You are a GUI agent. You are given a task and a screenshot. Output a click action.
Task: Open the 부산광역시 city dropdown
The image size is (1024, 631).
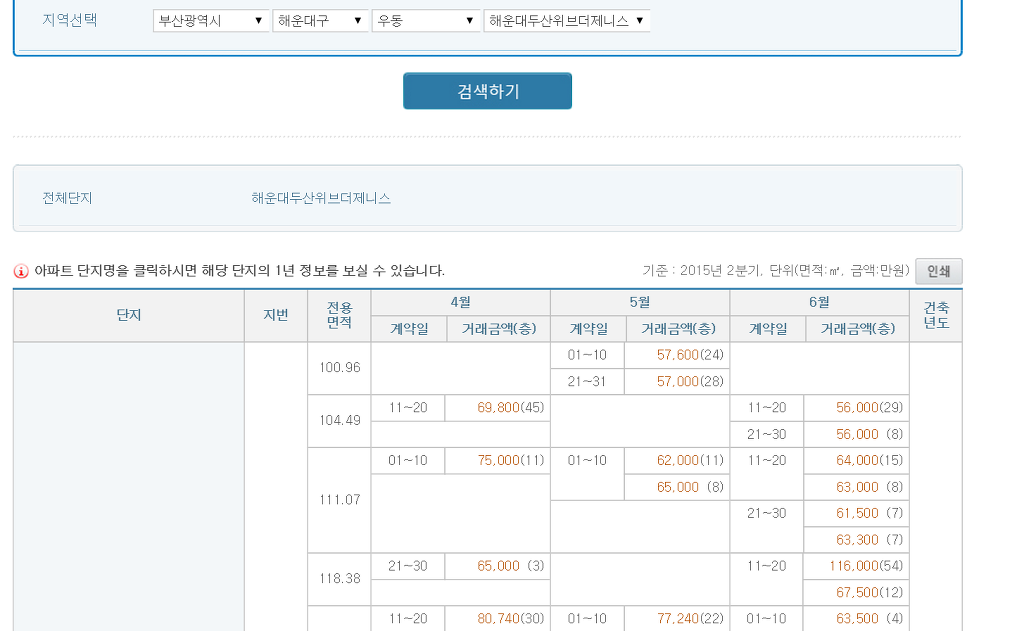(x=211, y=21)
